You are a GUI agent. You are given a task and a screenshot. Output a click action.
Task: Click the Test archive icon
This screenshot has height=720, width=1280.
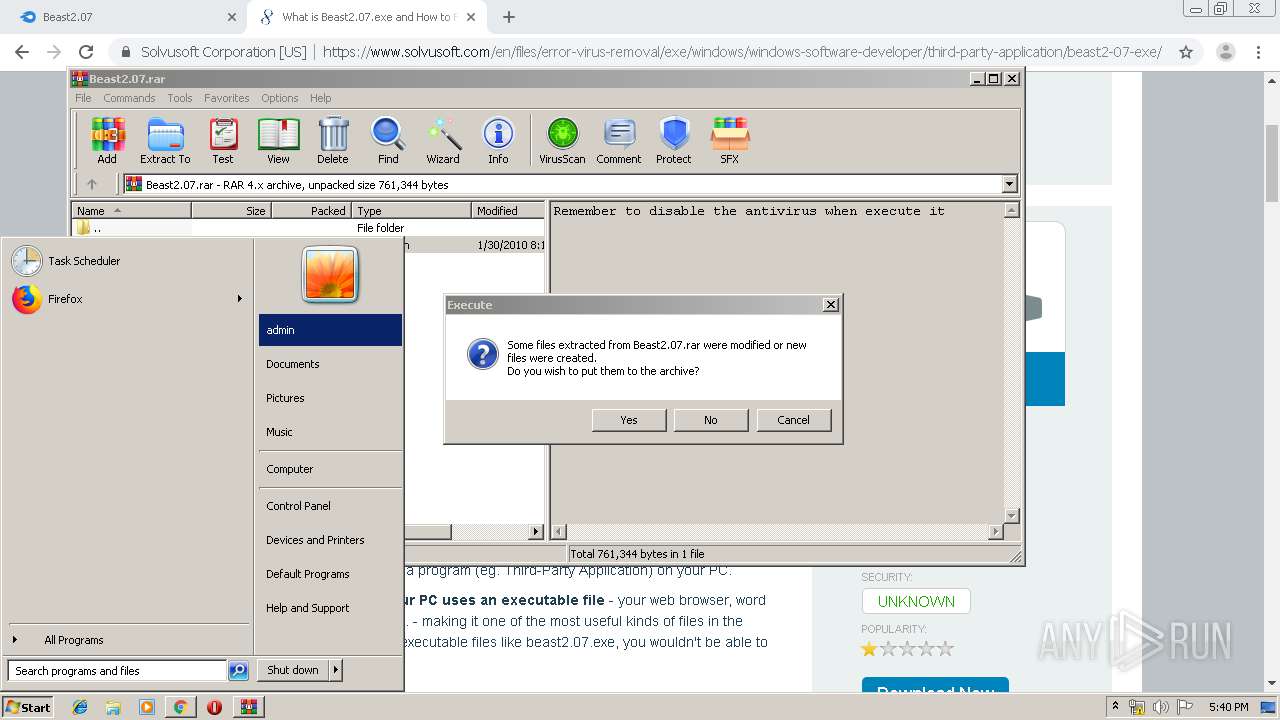(223, 140)
